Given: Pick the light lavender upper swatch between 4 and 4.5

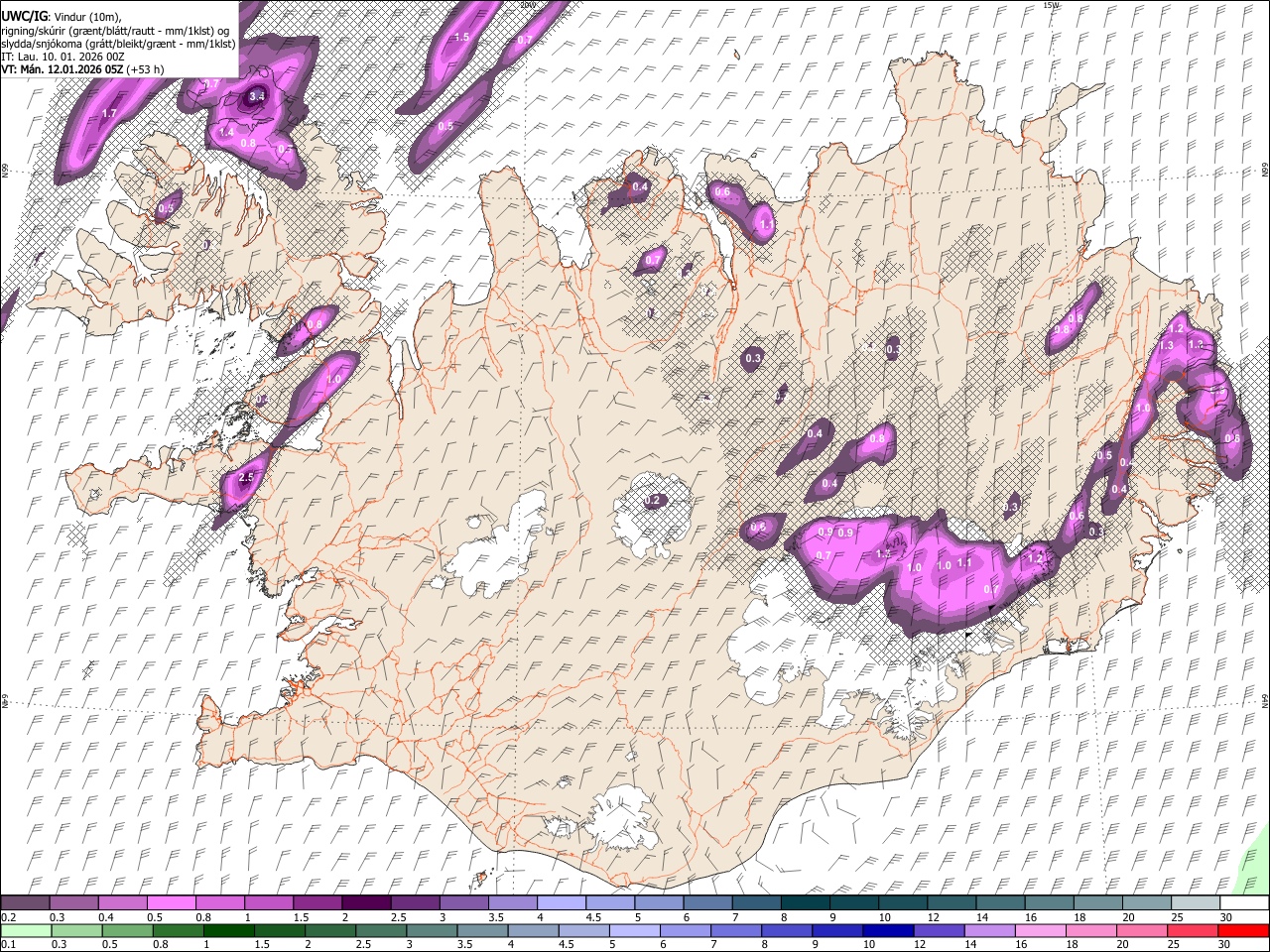Looking at the screenshot, I should click(x=560, y=902).
